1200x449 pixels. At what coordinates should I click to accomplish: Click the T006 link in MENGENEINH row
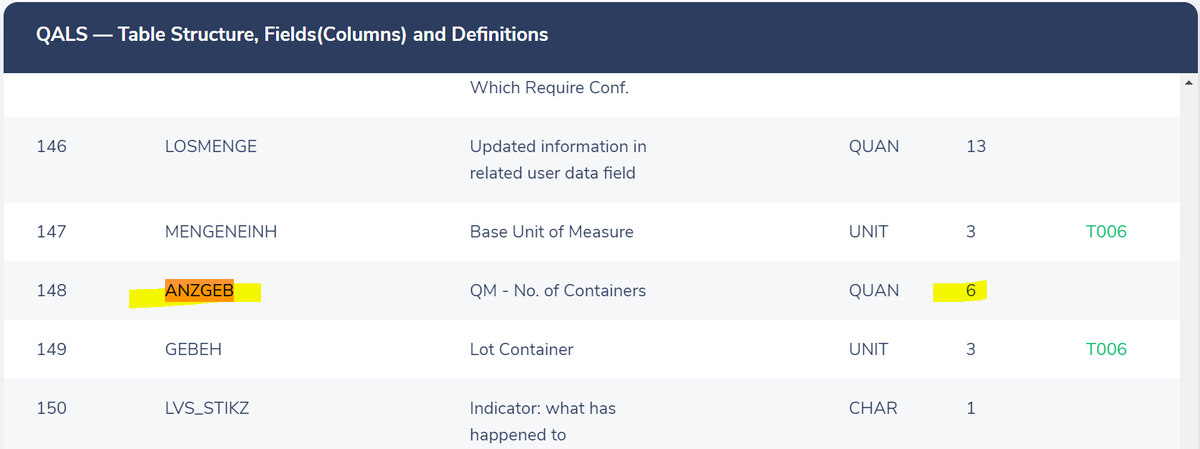point(1105,232)
